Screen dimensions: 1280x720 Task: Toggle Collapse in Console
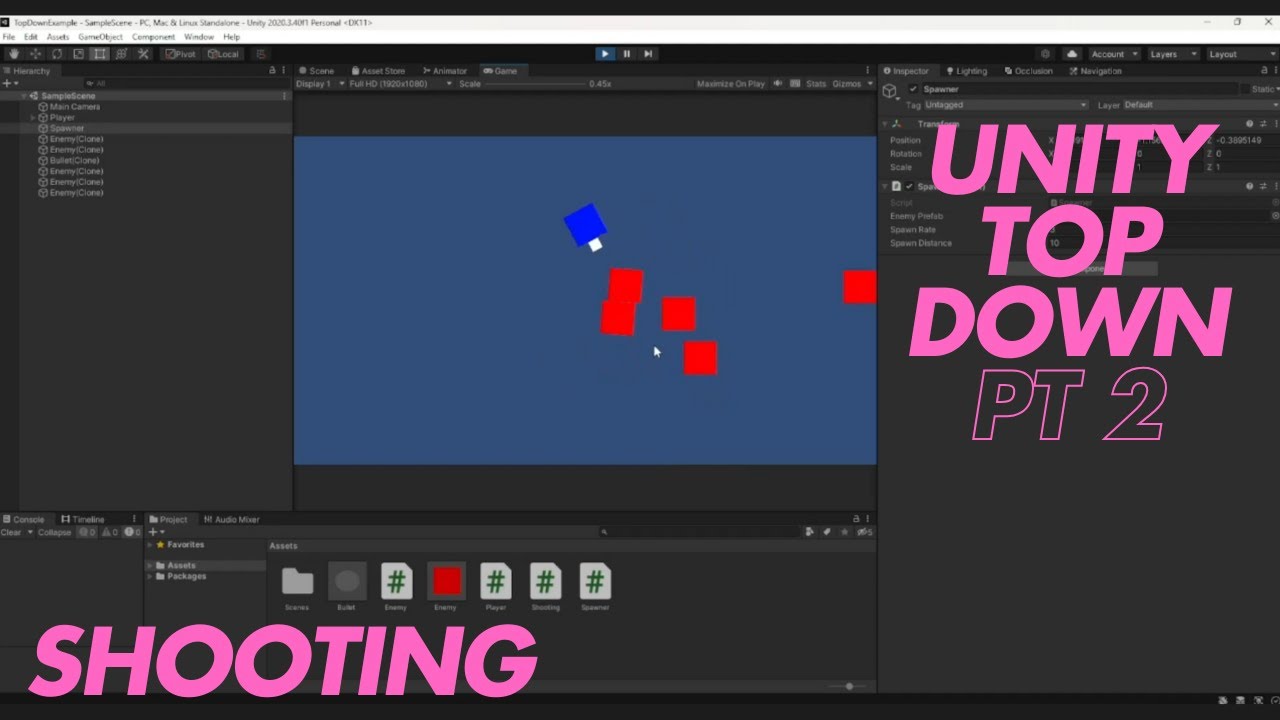click(54, 532)
